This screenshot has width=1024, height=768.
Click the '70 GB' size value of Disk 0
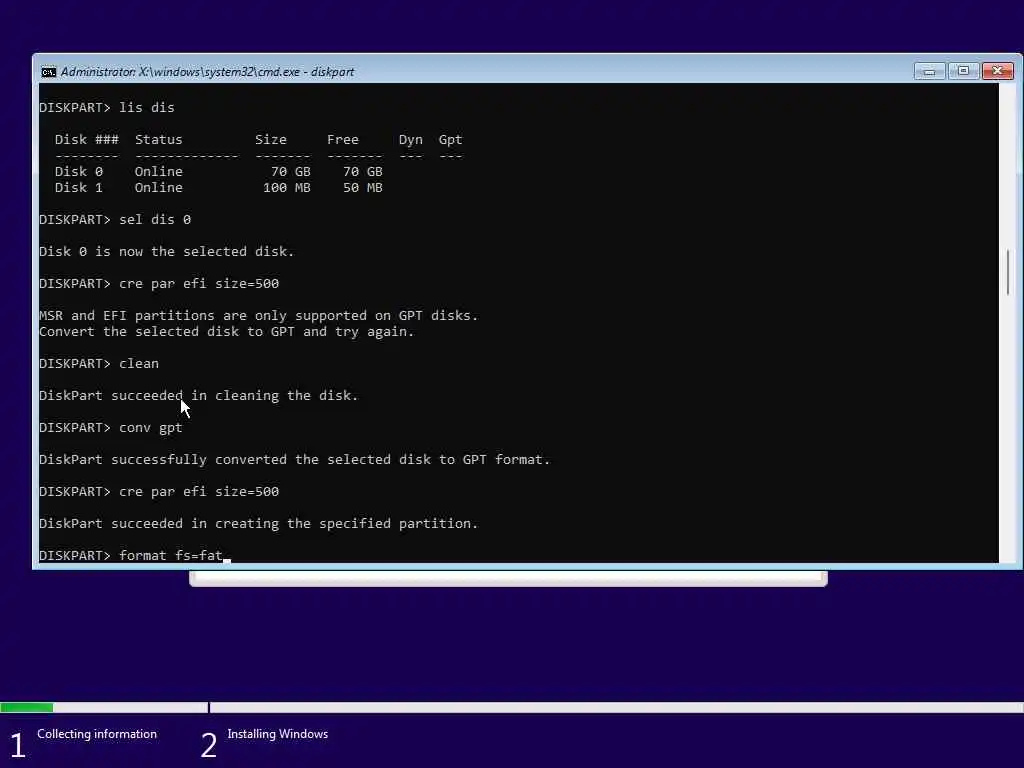[x=291, y=171]
